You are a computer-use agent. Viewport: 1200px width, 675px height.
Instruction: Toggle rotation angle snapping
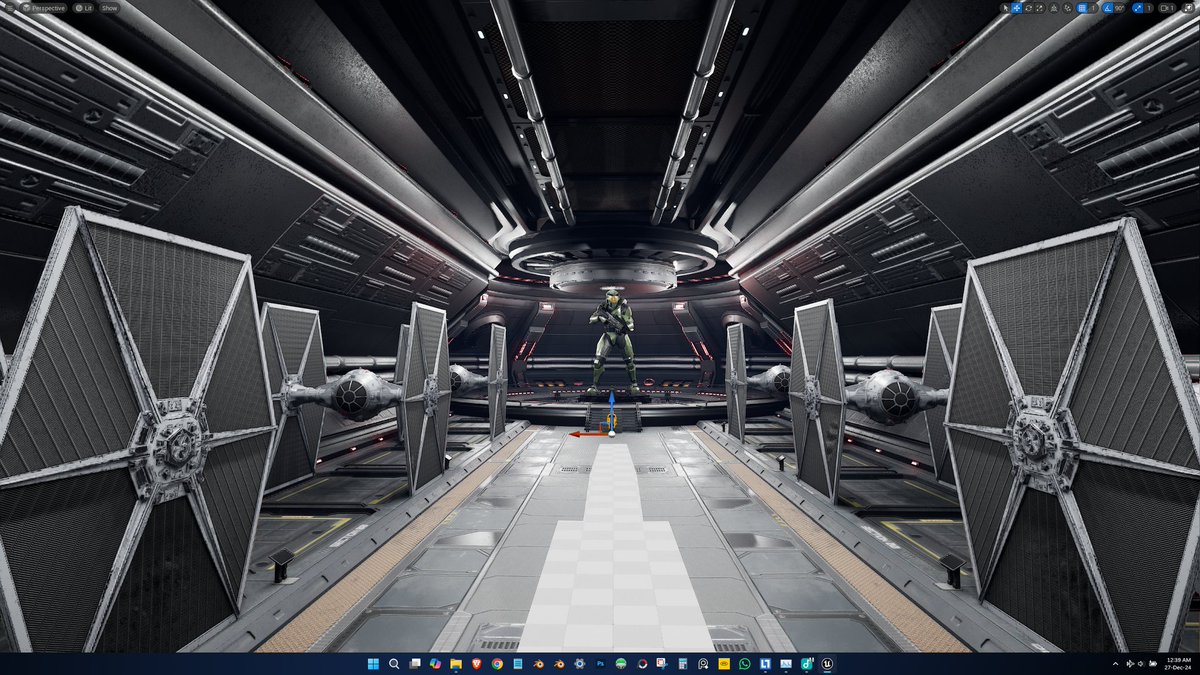click(x=1108, y=7)
